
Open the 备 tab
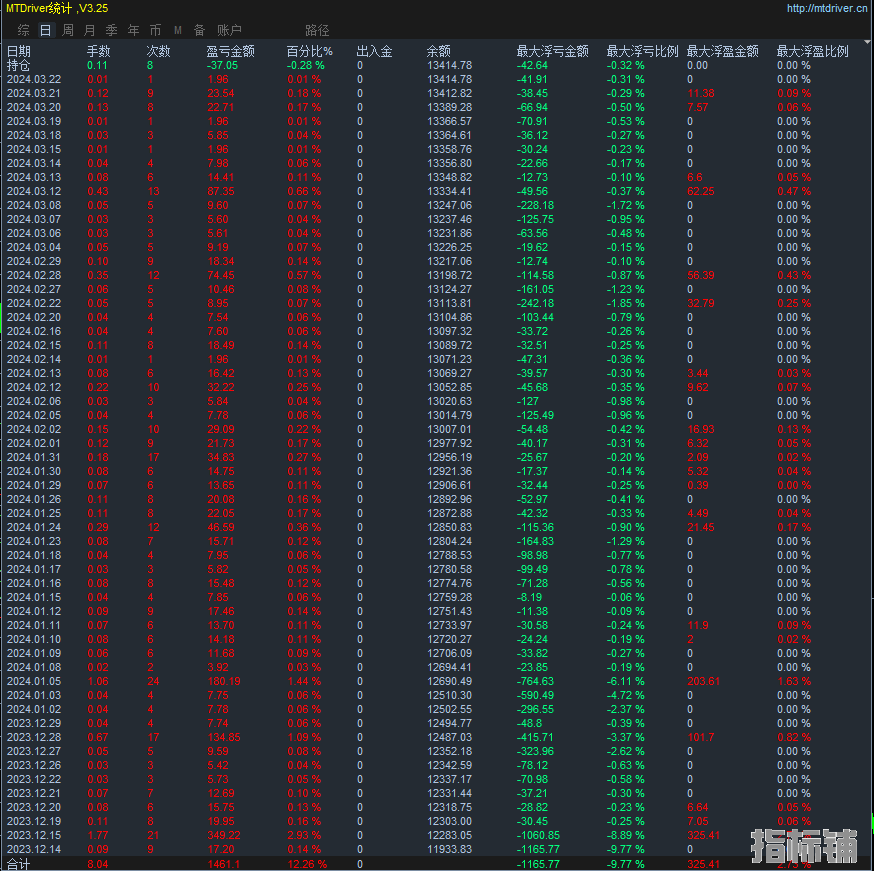coord(200,30)
